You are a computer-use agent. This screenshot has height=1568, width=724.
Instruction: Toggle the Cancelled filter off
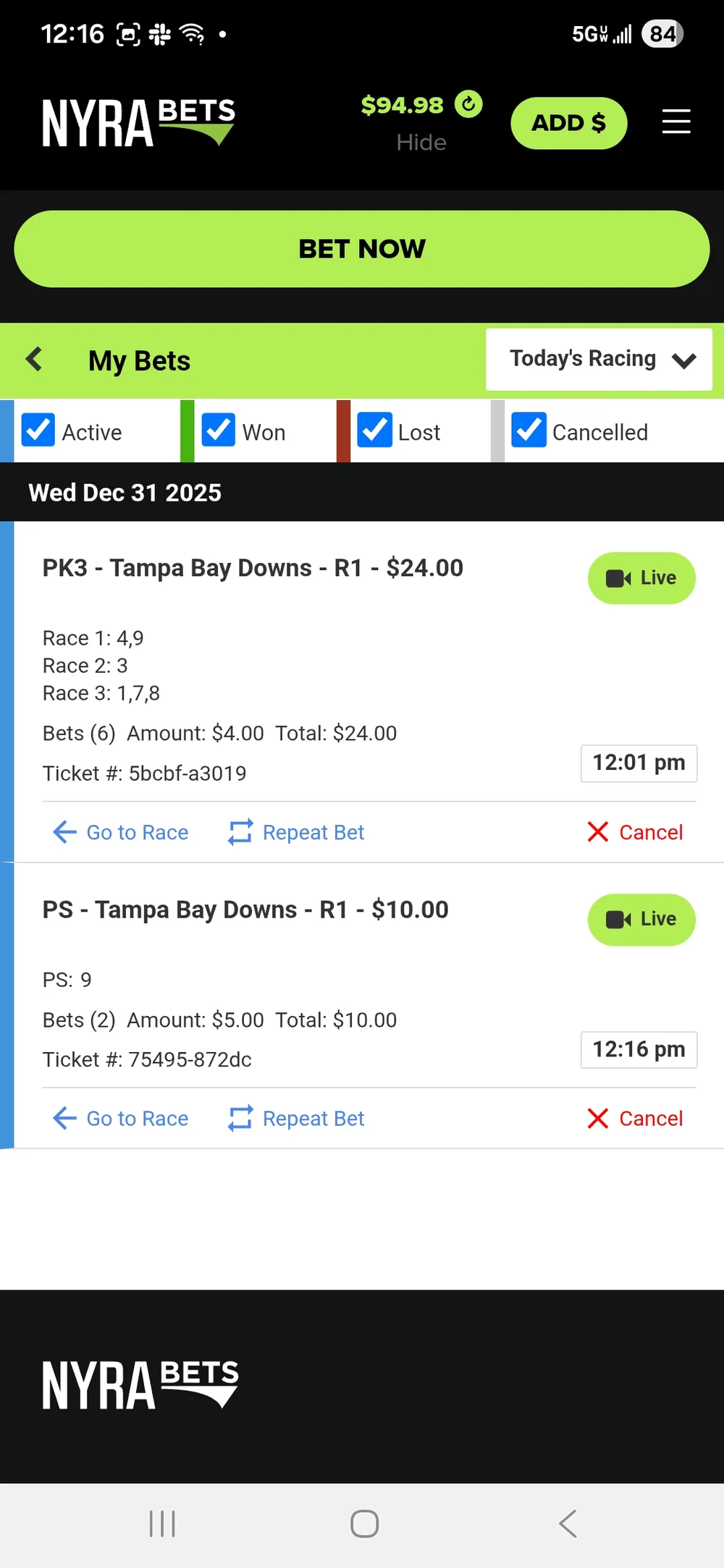tap(529, 430)
